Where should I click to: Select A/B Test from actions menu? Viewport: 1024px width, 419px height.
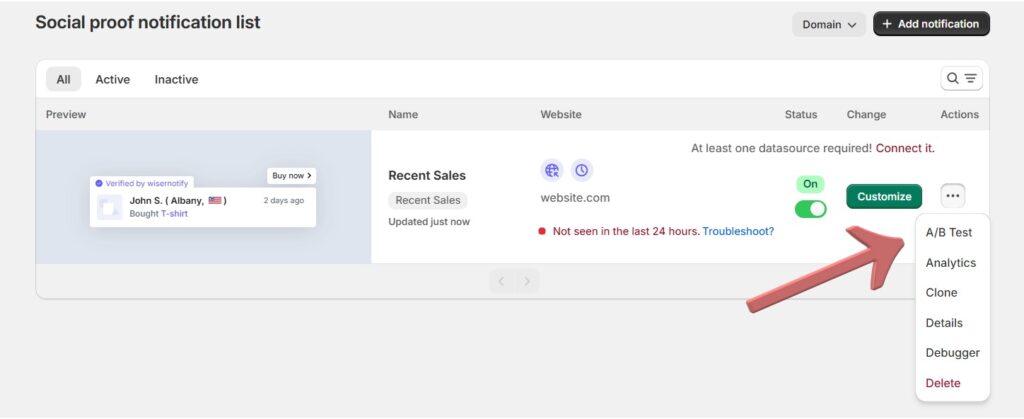[948, 232]
